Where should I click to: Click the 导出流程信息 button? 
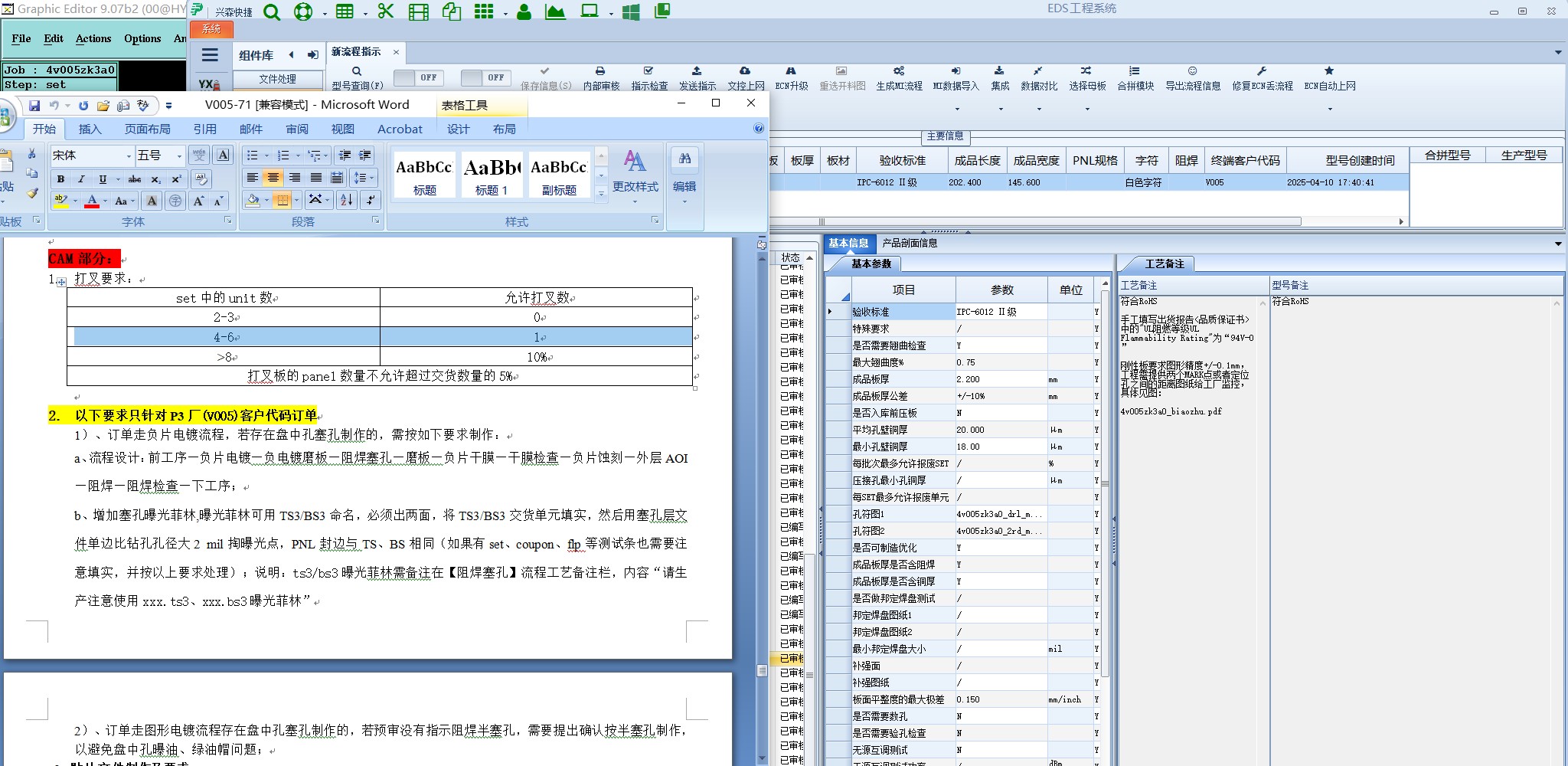[x=1193, y=78]
